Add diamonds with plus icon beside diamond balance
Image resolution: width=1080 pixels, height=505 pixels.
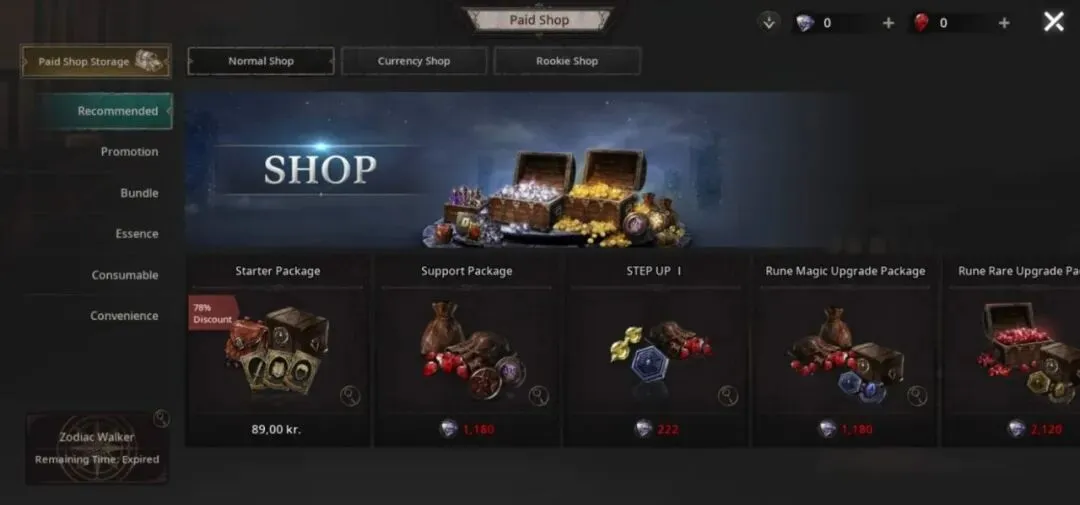888,23
